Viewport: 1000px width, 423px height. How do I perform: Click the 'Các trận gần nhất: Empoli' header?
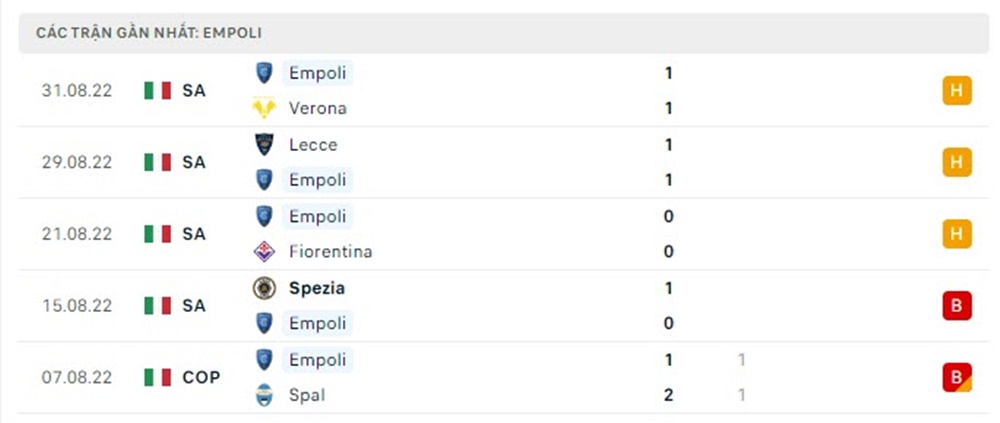point(149,33)
